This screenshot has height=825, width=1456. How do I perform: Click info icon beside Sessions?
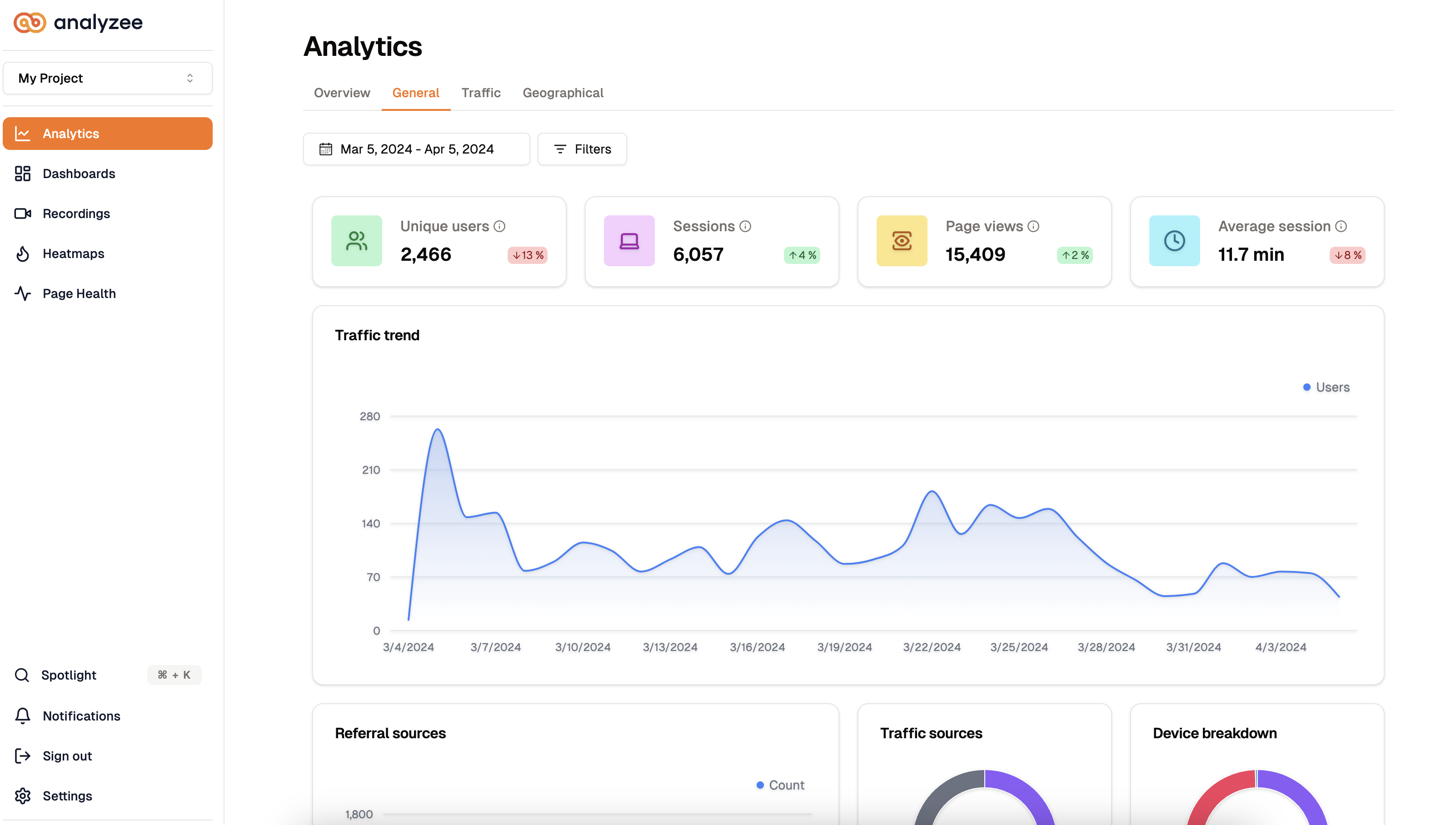[x=745, y=227]
